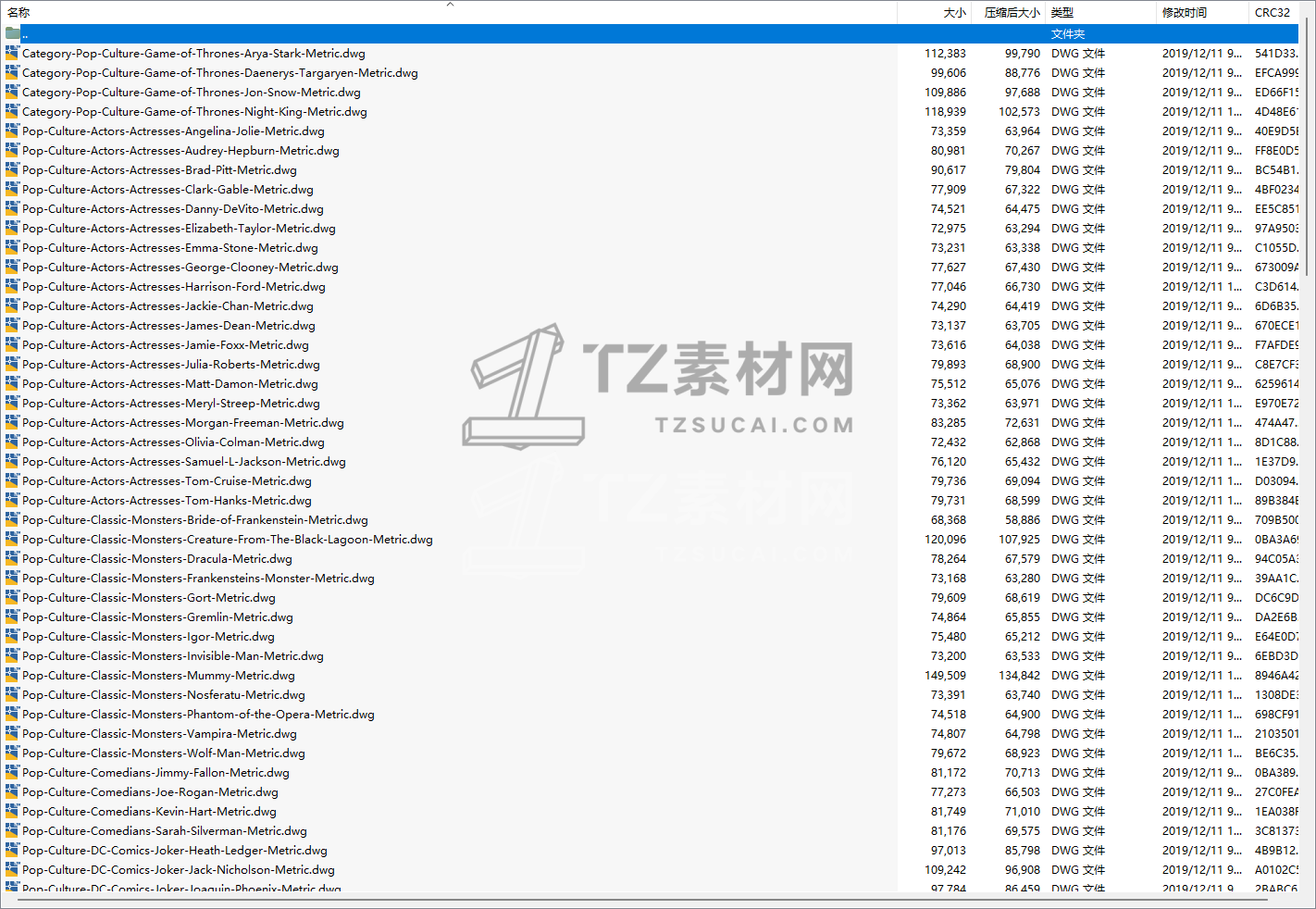Select Pop-Culture-Classic-Monsters-Dracula-Metric.dwg
The width and height of the screenshot is (1316, 909).
(157, 559)
